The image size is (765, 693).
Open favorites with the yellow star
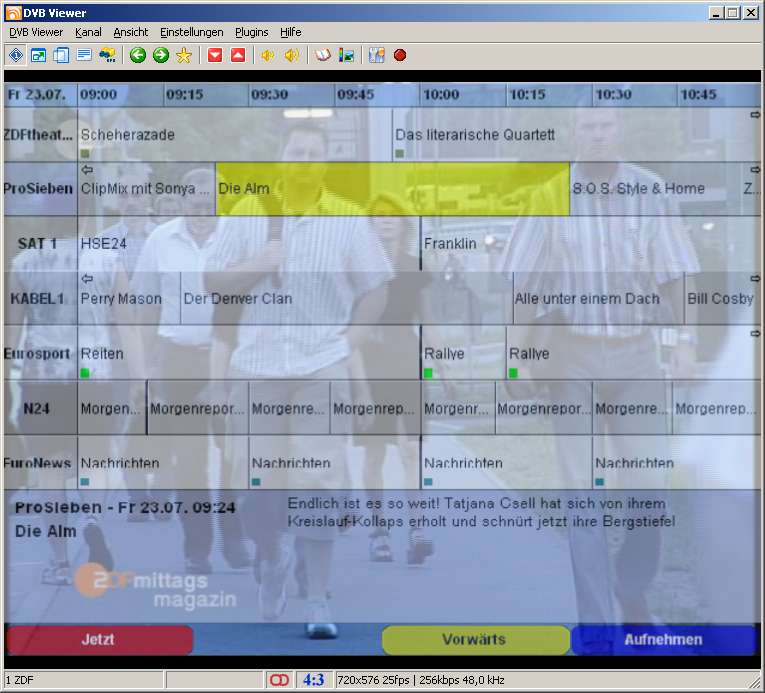pos(184,55)
